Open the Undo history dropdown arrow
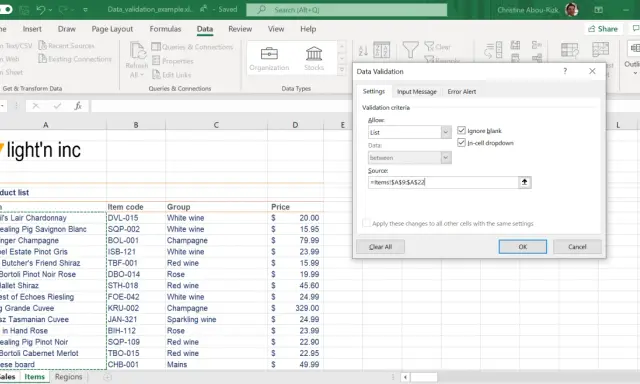The image size is (640, 384). (50, 10)
